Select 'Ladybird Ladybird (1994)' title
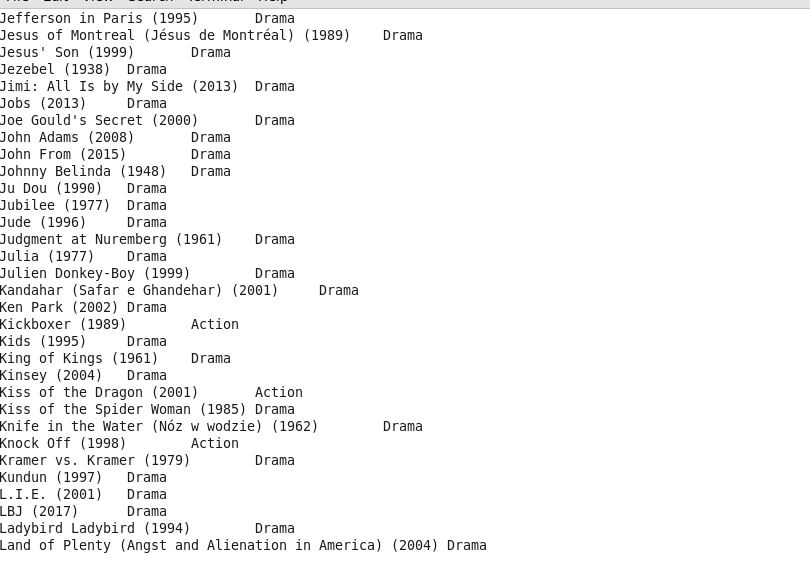 (95, 530)
